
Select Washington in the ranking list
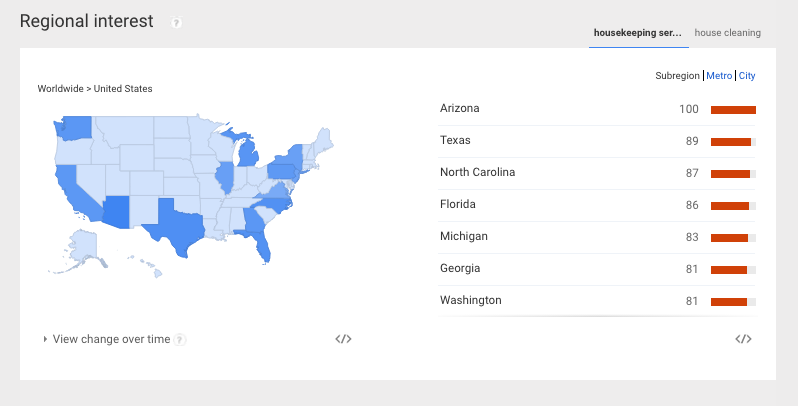point(470,300)
